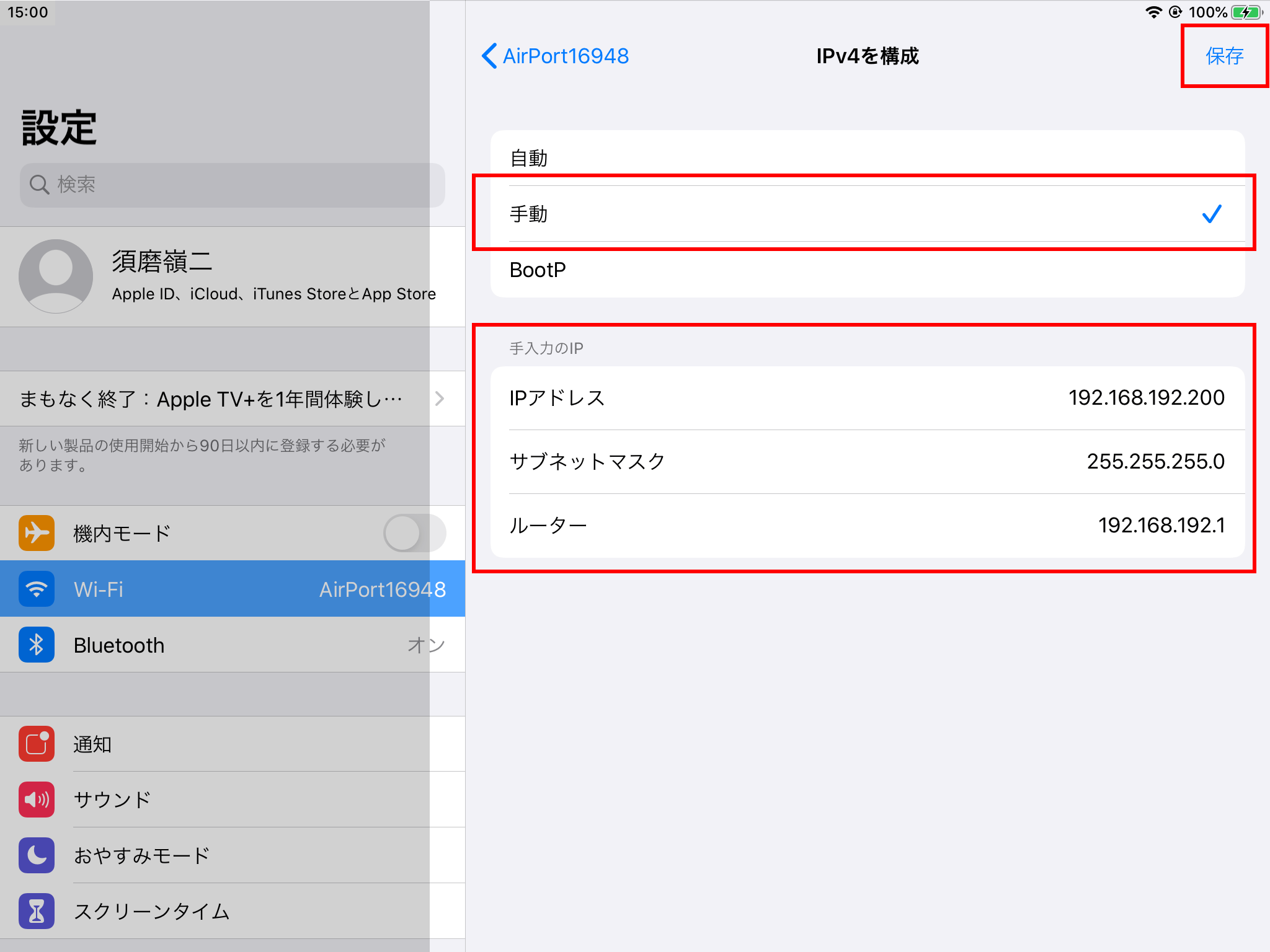Tap the user profile avatar
Image resolution: width=1270 pixels, height=952 pixels.
click(56, 276)
